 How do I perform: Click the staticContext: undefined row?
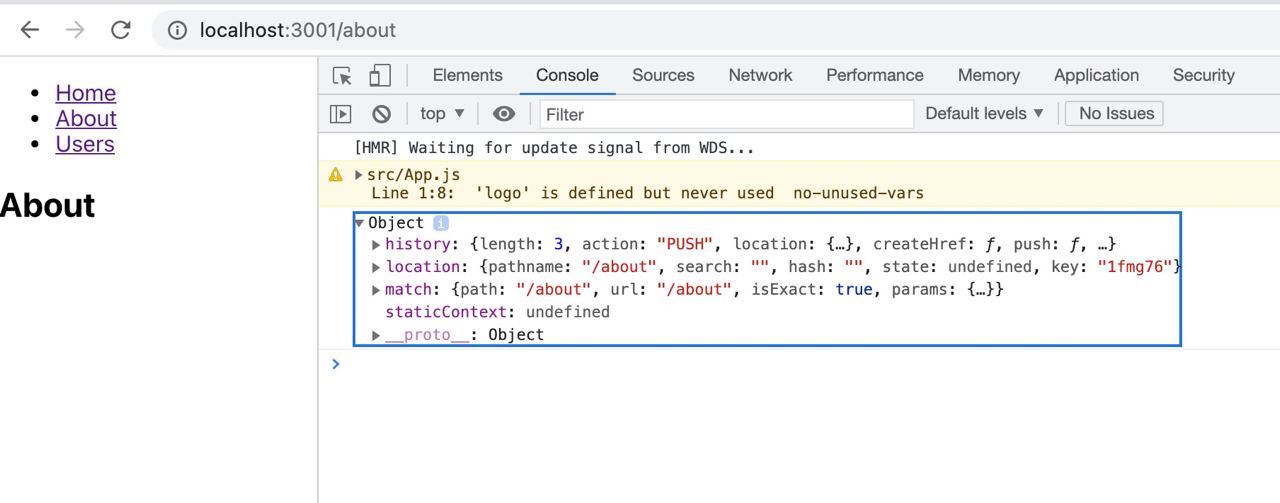497,312
